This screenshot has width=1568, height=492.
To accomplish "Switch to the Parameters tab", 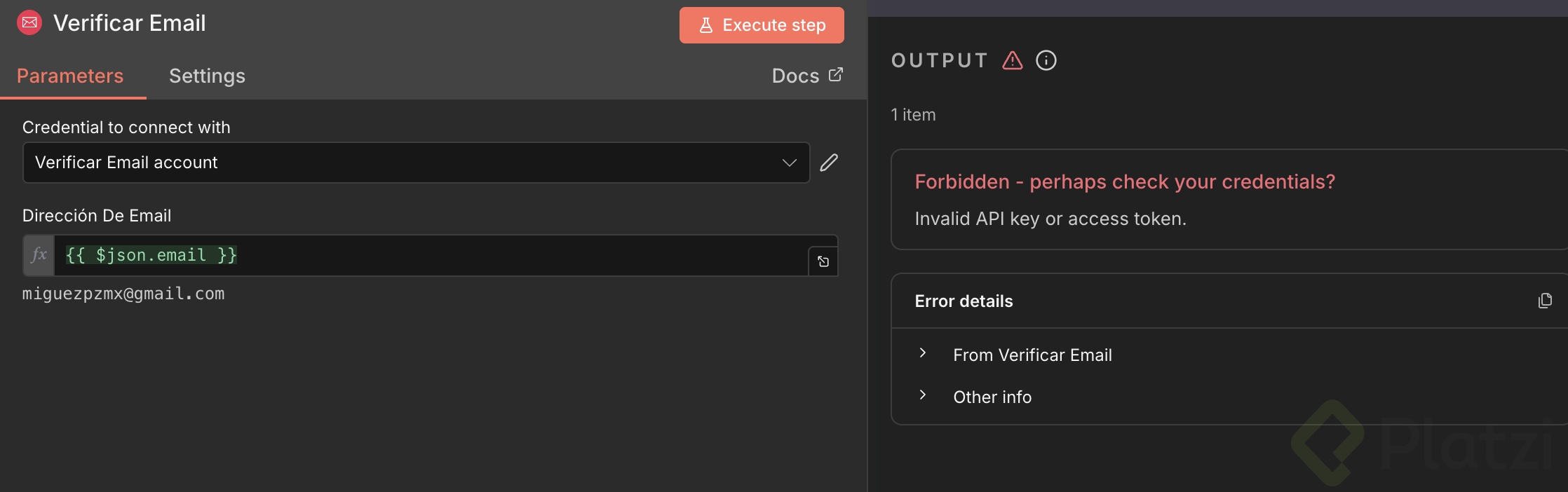I will tap(70, 76).
